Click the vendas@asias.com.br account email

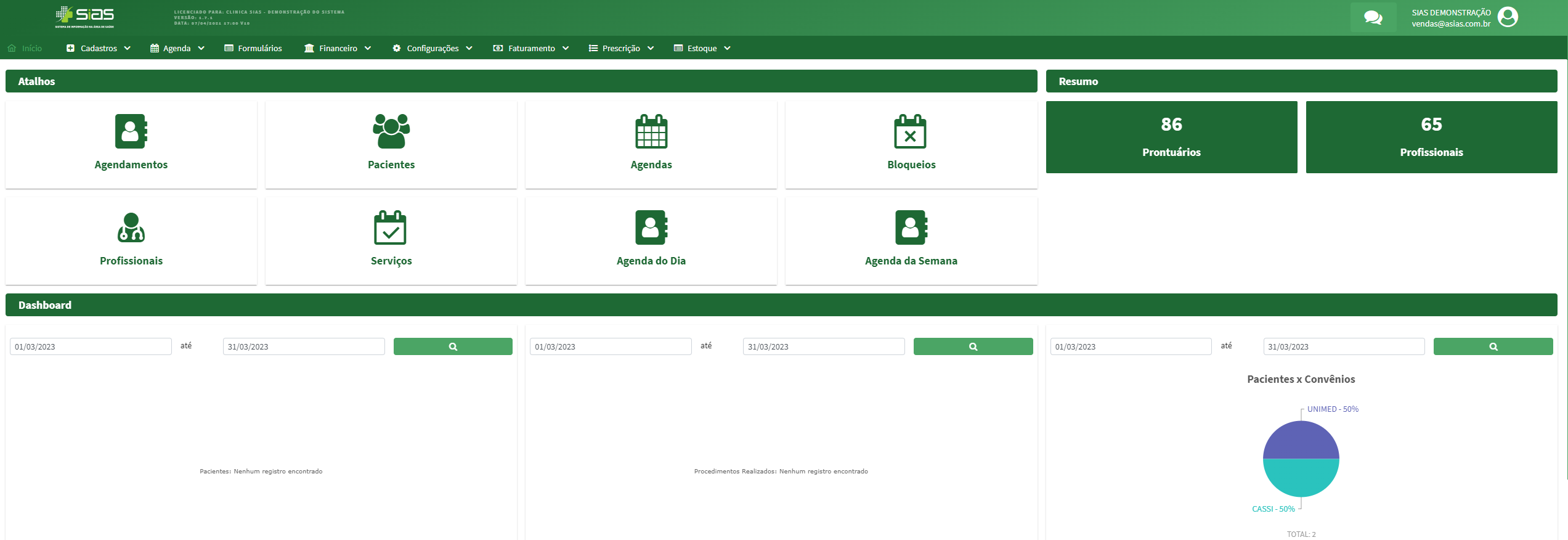[1451, 24]
